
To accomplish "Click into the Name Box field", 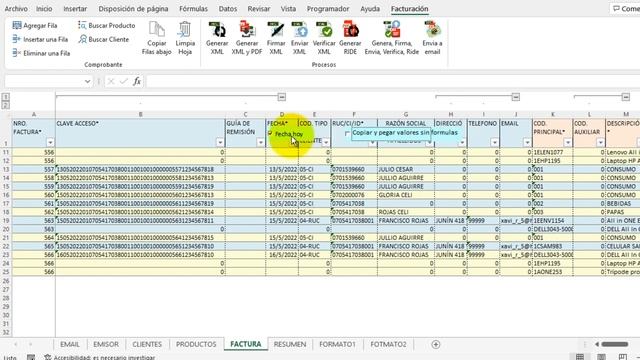I will coord(44,81).
